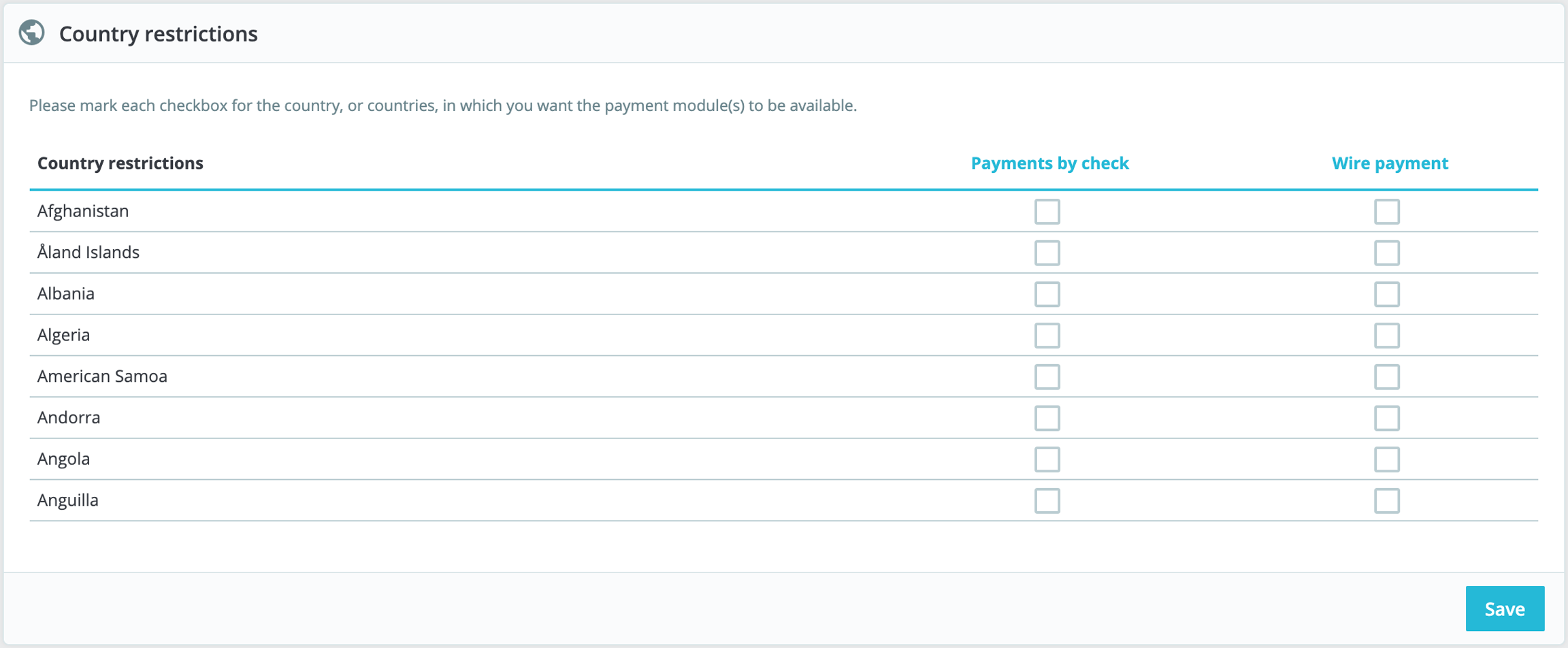Save the country restrictions settings
Image resolution: width=1568 pixels, height=648 pixels.
point(1504,609)
